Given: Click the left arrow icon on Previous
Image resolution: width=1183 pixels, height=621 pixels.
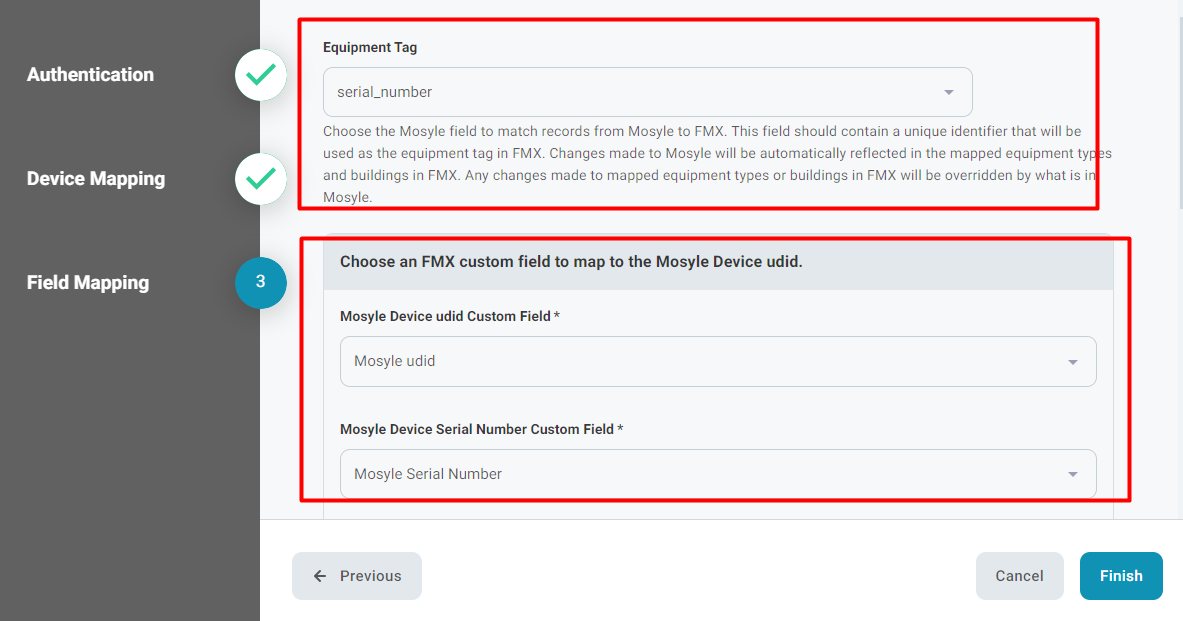Looking at the screenshot, I should [x=320, y=576].
